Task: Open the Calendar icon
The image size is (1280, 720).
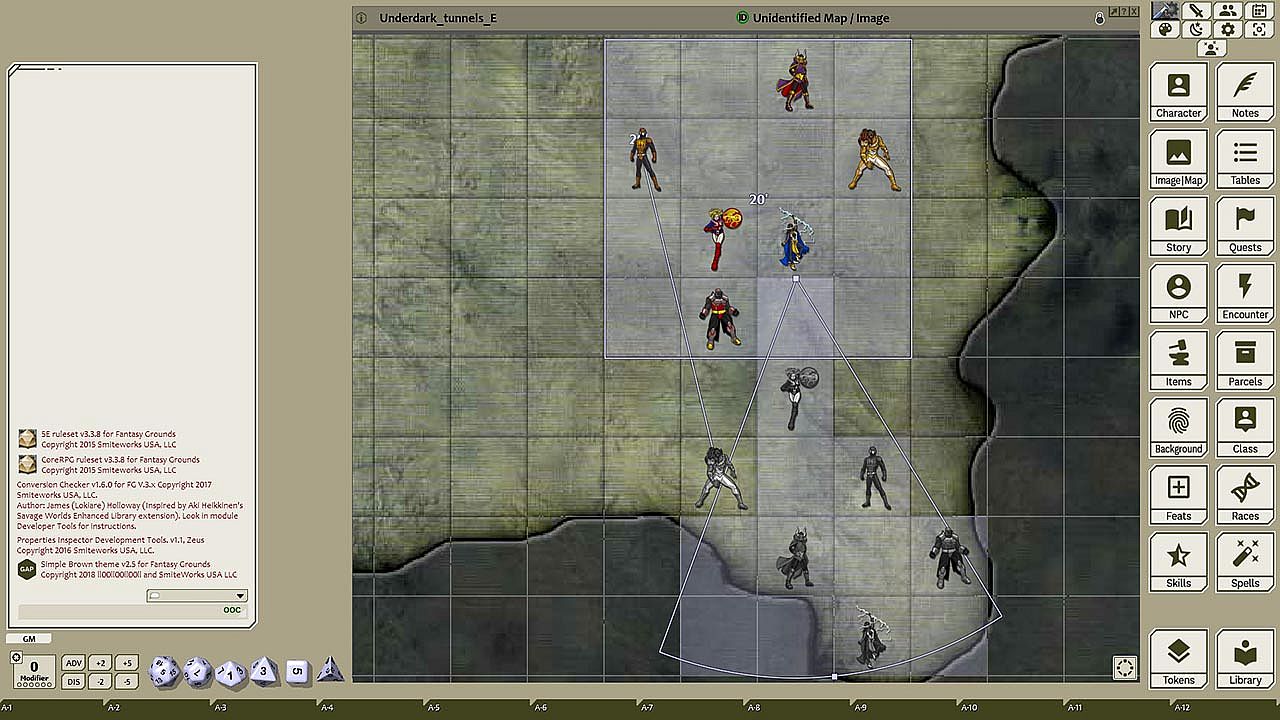Action: [x=1260, y=11]
